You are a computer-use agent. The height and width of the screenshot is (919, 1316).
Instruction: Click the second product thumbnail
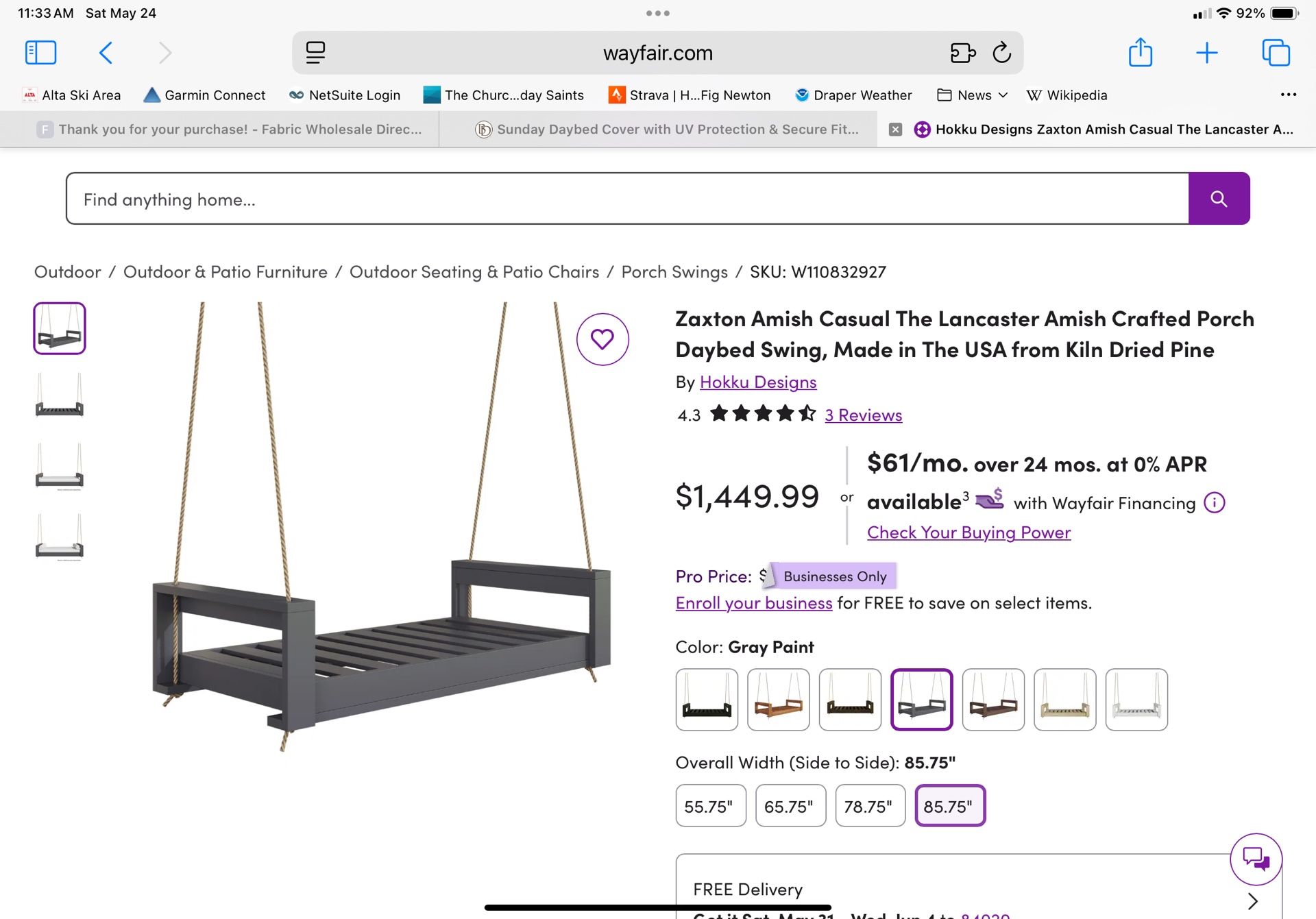coord(59,400)
